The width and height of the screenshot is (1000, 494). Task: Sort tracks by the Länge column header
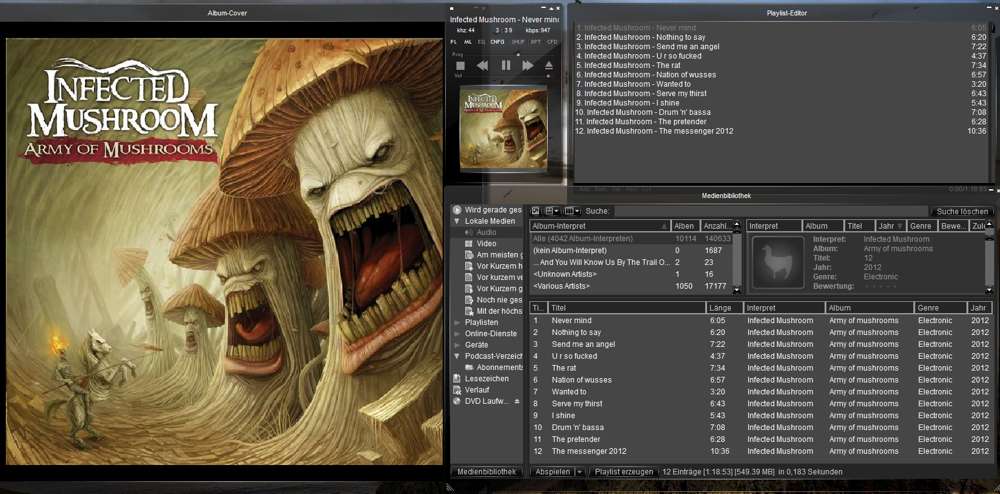pos(718,308)
